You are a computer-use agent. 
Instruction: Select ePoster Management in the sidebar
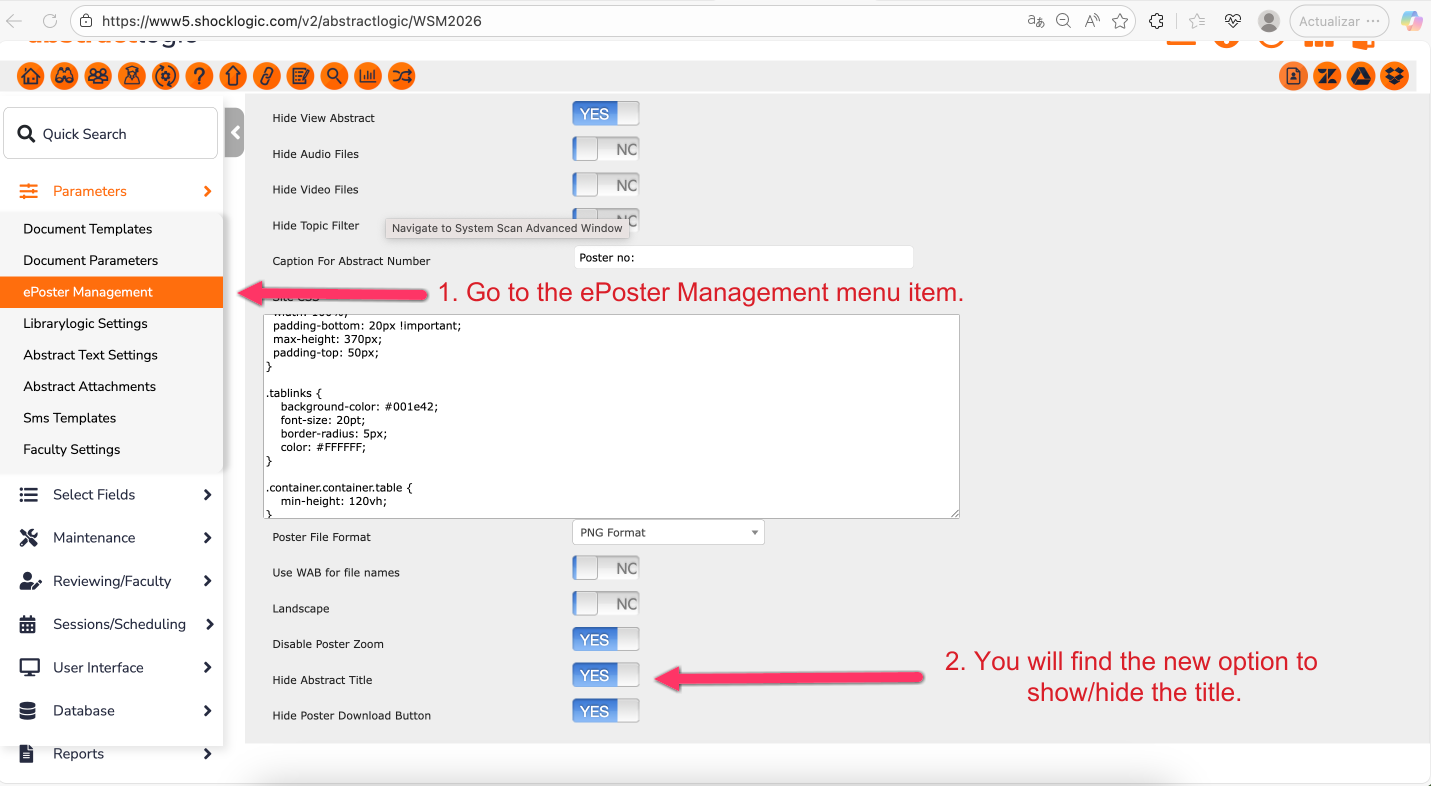pos(88,292)
